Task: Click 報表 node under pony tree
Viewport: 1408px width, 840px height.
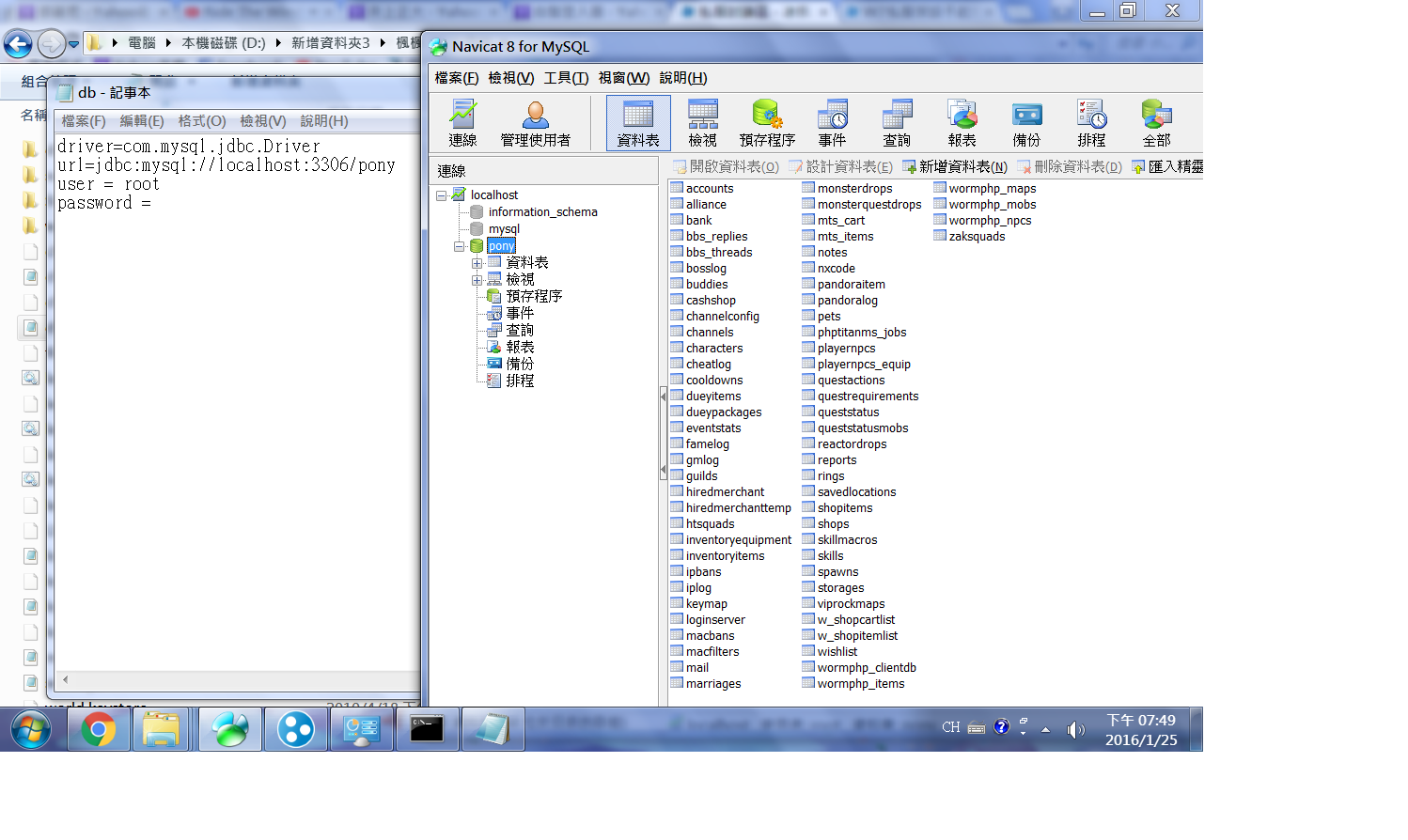Action: (520, 347)
